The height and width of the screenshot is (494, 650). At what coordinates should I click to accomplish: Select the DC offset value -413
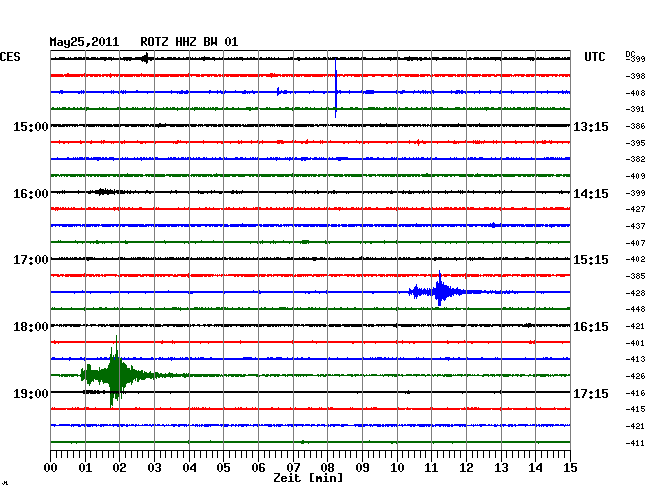pyautogui.click(x=635, y=359)
